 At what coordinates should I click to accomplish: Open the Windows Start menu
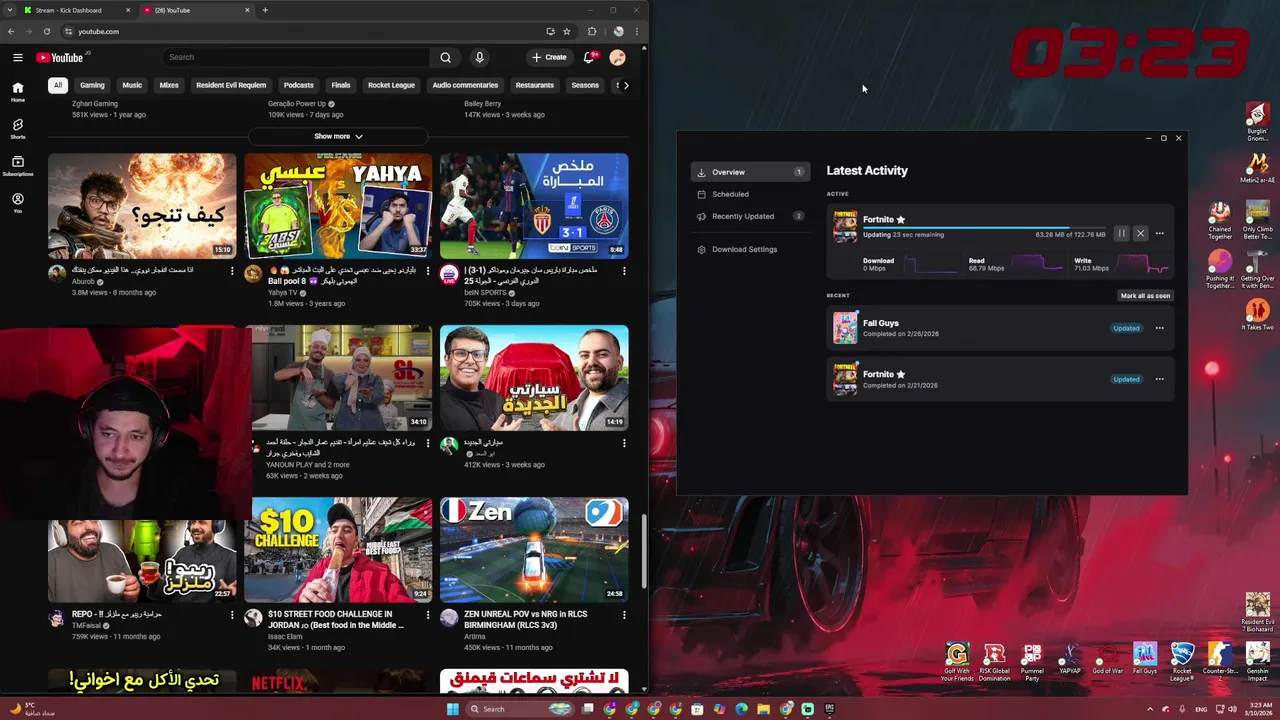click(452, 709)
